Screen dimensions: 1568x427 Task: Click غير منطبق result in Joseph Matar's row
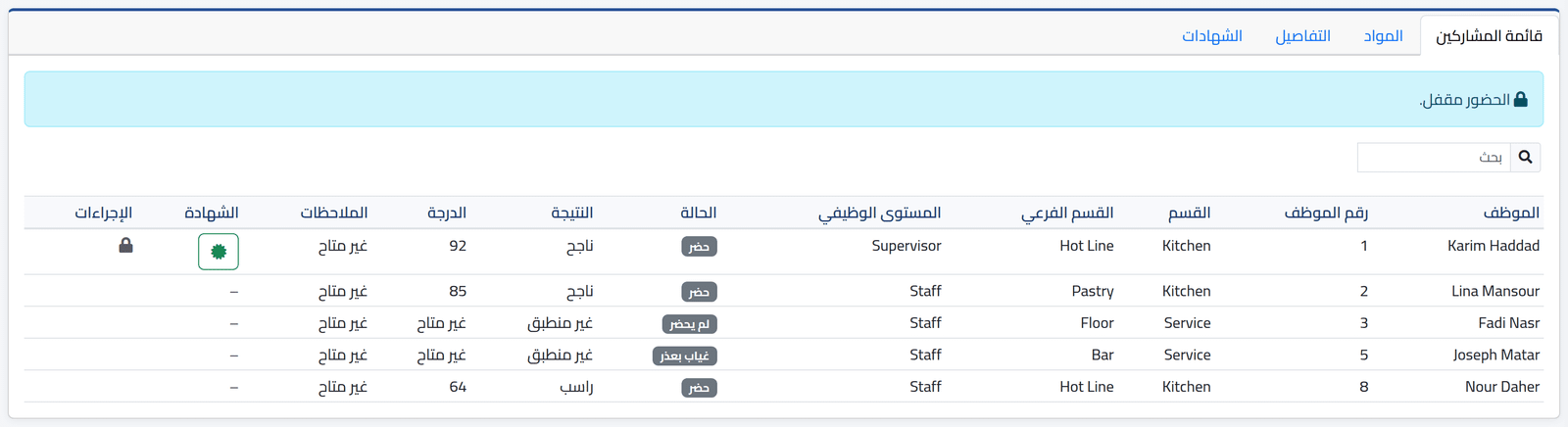560,355
